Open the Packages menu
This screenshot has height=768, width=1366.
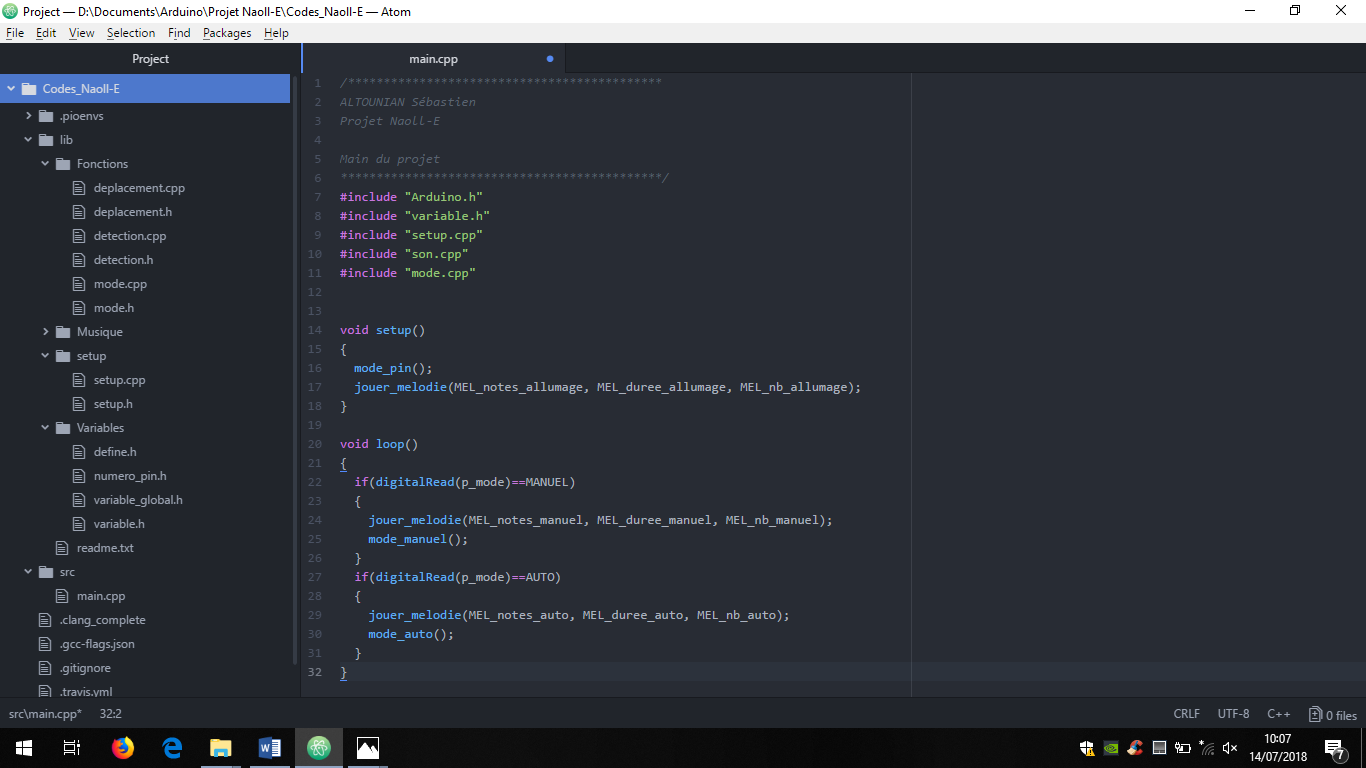pos(227,33)
